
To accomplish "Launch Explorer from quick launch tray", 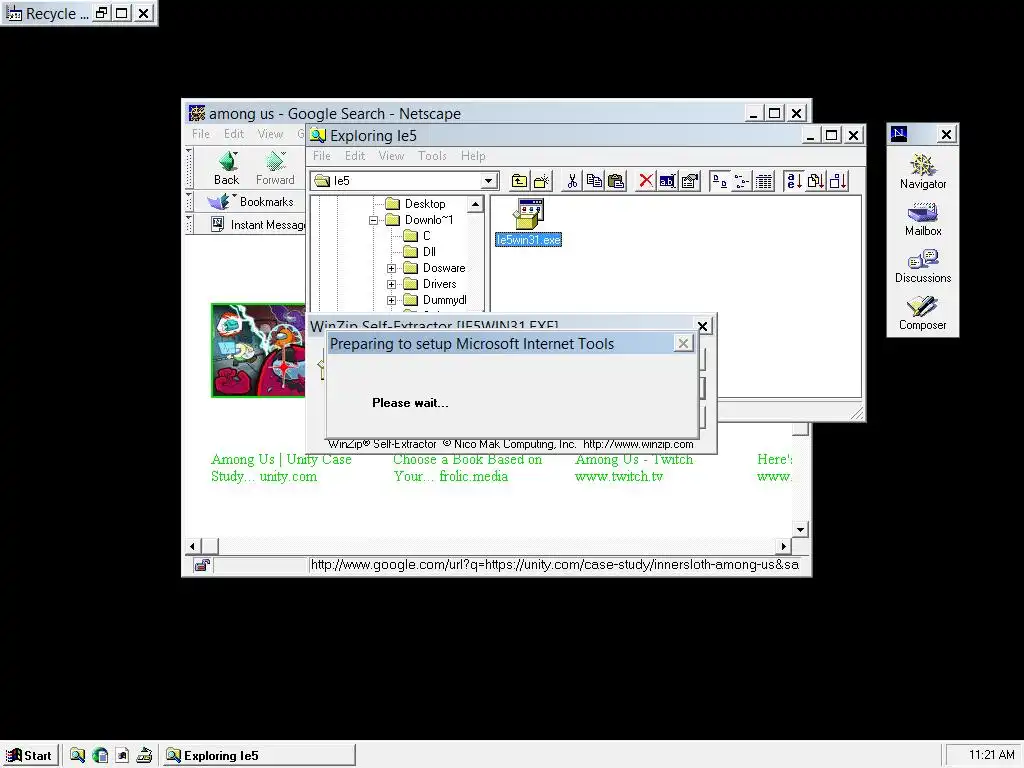I will 78,756.
